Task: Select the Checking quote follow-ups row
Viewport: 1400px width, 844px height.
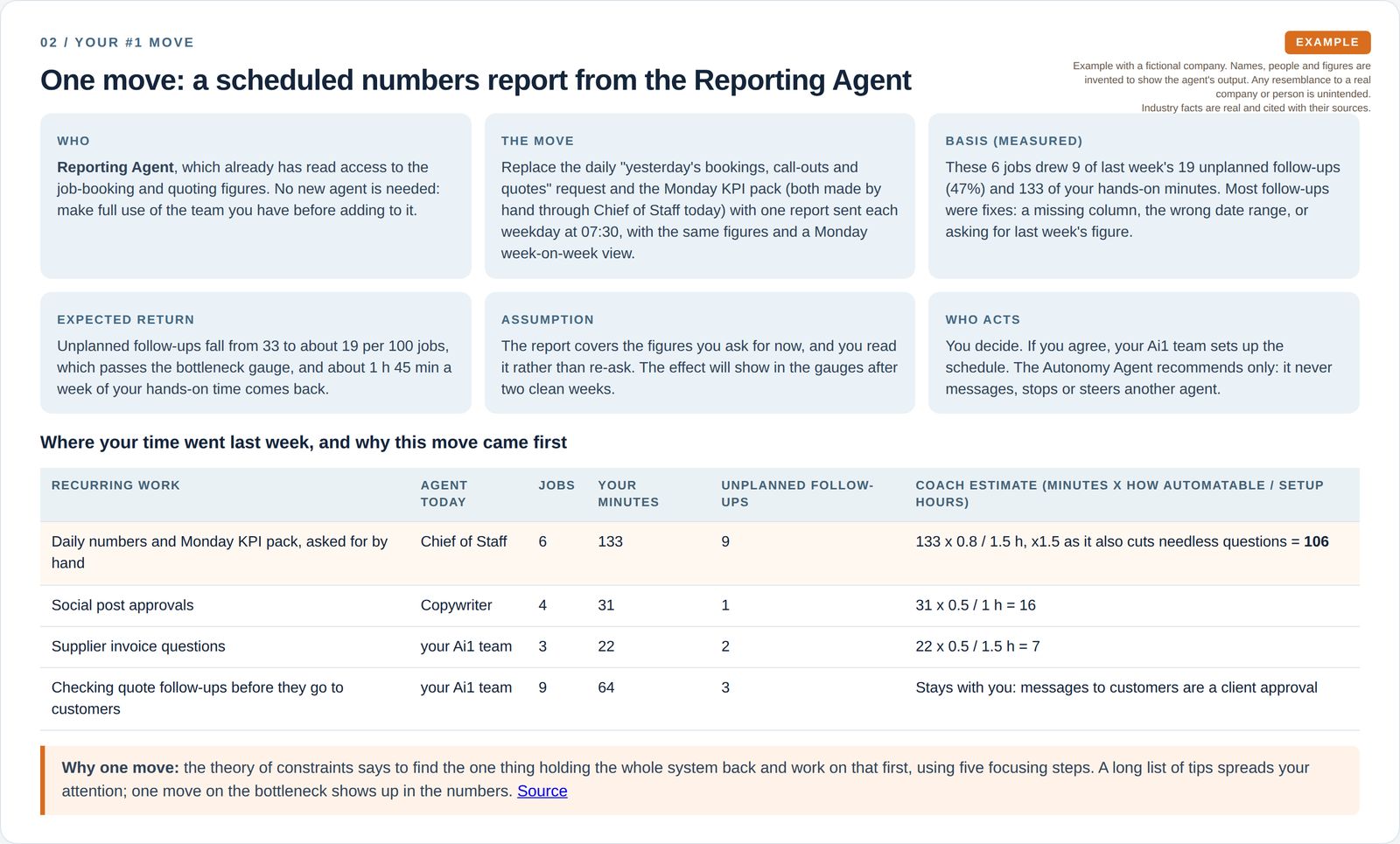Action: click(x=700, y=699)
